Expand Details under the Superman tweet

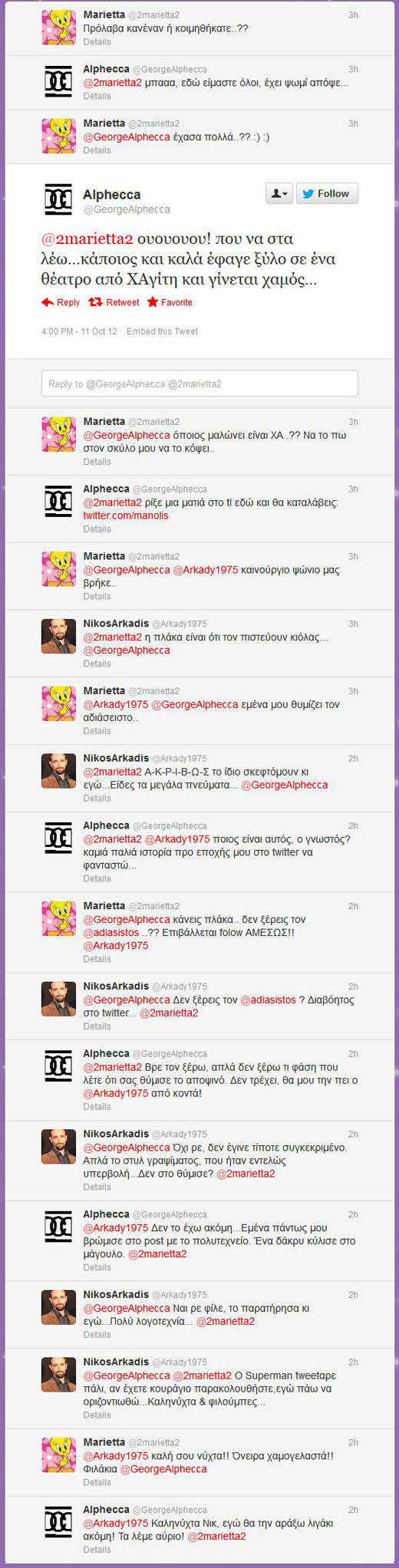pyautogui.click(x=97, y=1415)
